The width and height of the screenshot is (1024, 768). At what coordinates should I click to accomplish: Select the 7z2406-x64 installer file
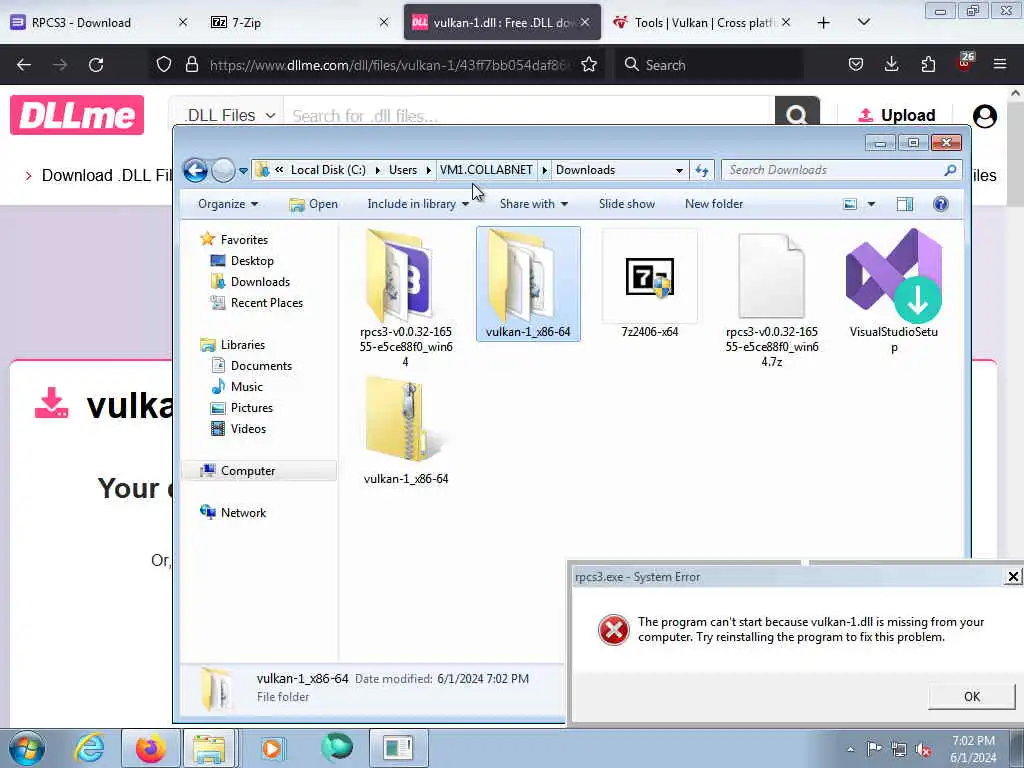pyautogui.click(x=650, y=284)
